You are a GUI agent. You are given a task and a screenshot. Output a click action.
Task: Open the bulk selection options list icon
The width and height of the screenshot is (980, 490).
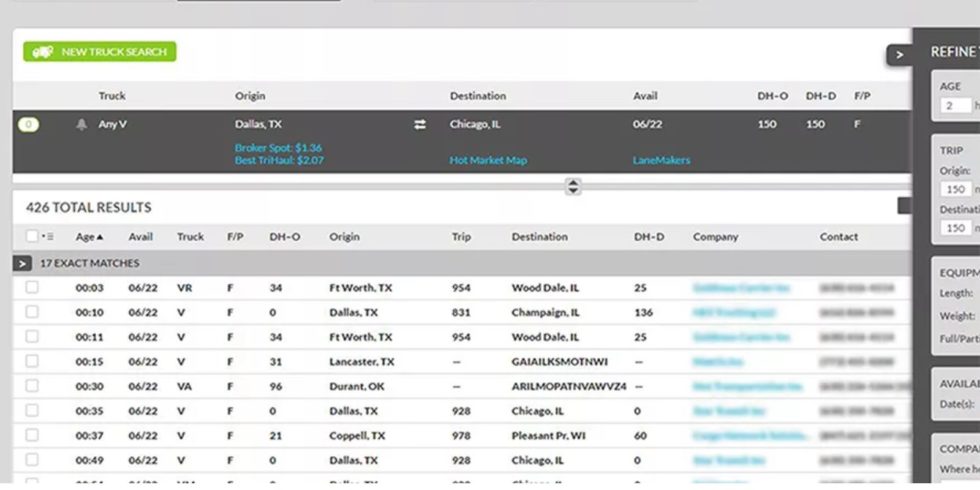[48, 237]
